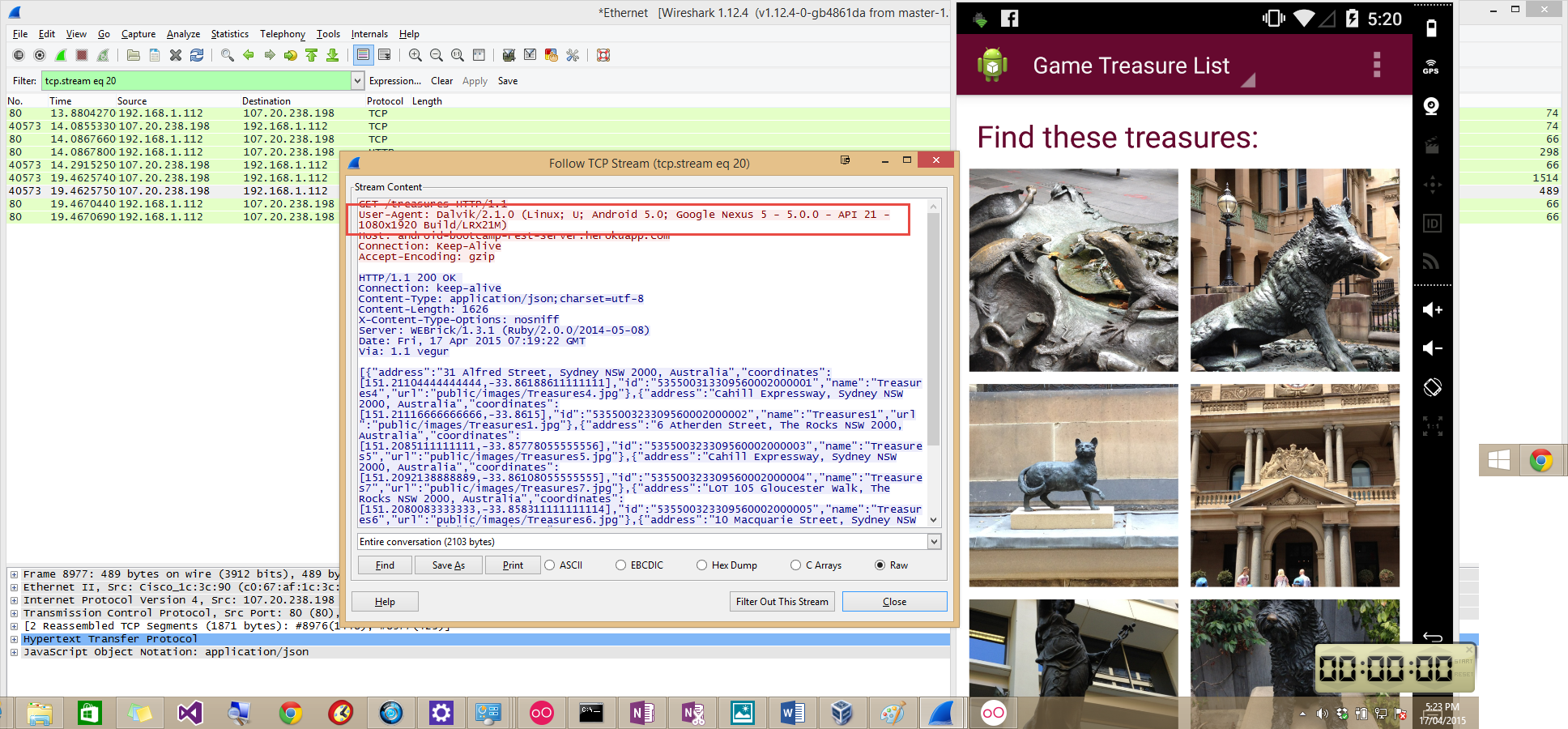Find a packet (magnifier icon)
The image size is (1568, 729).
click(228, 55)
